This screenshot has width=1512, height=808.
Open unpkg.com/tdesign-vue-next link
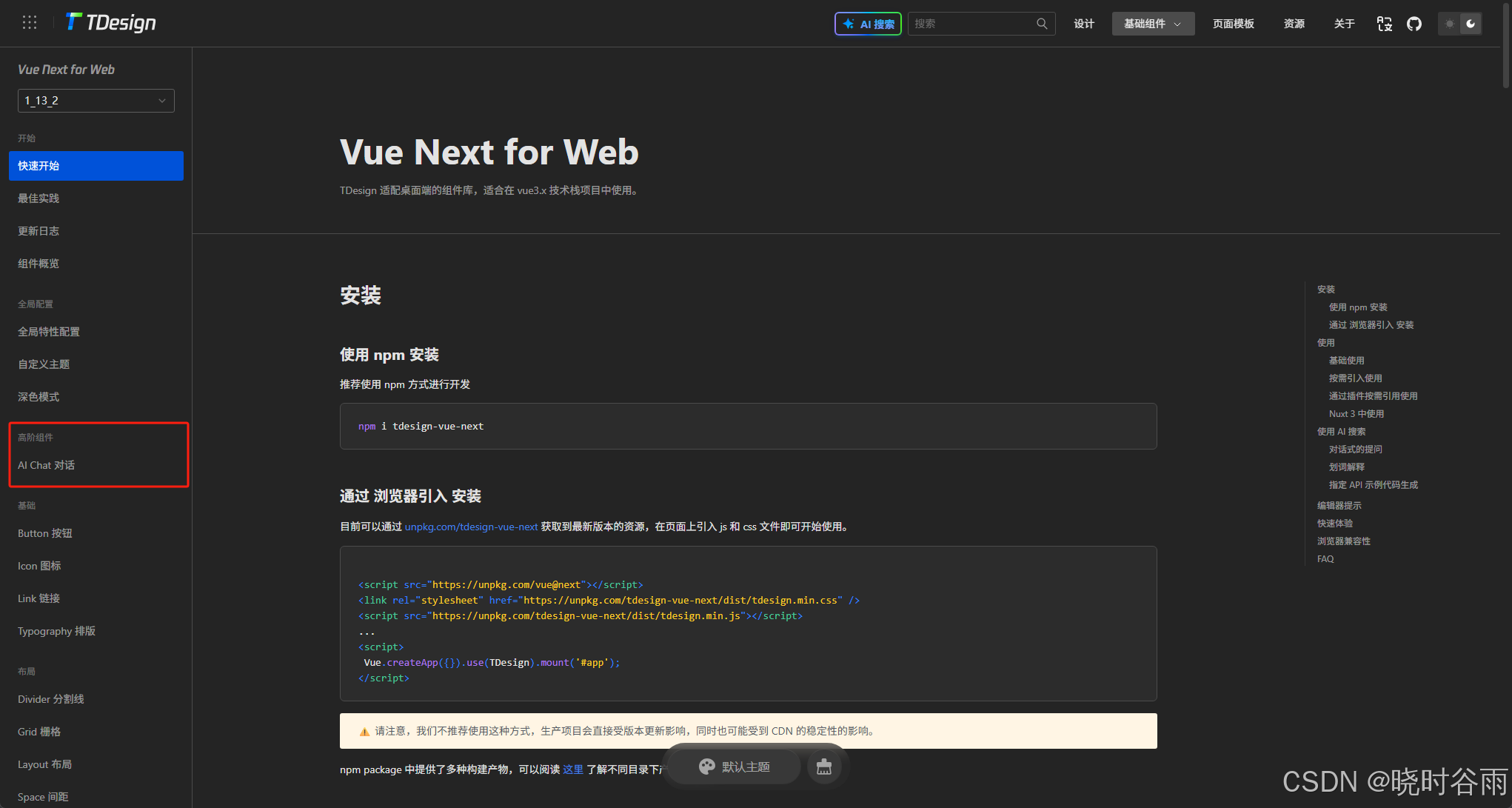tap(471, 527)
